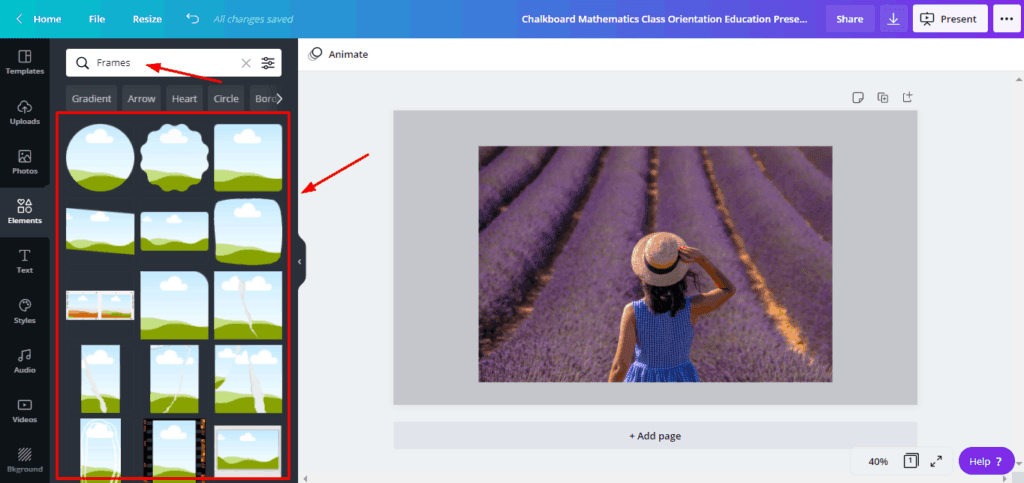Collapse the side panel with arrow handle
This screenshot has width=1024, height=483.
299,262
